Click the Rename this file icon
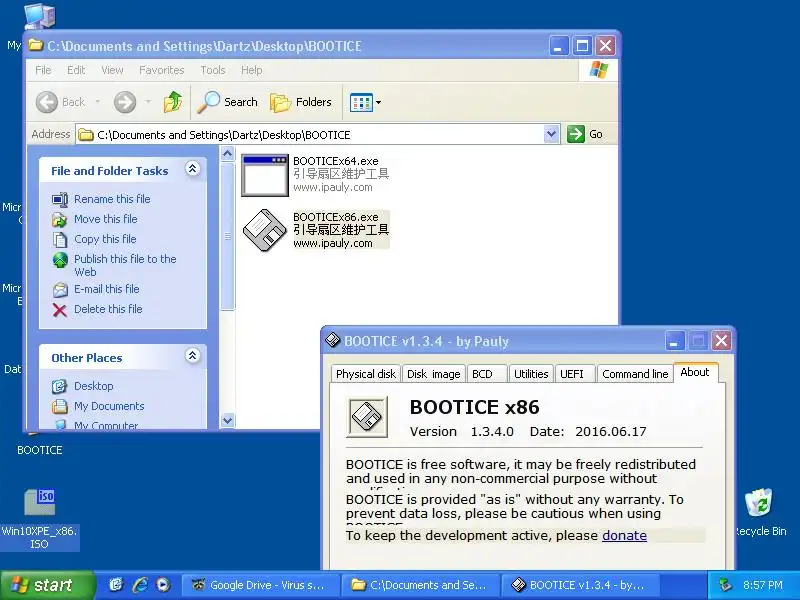This screenshot has height=600, width=800. coord(60,199)
